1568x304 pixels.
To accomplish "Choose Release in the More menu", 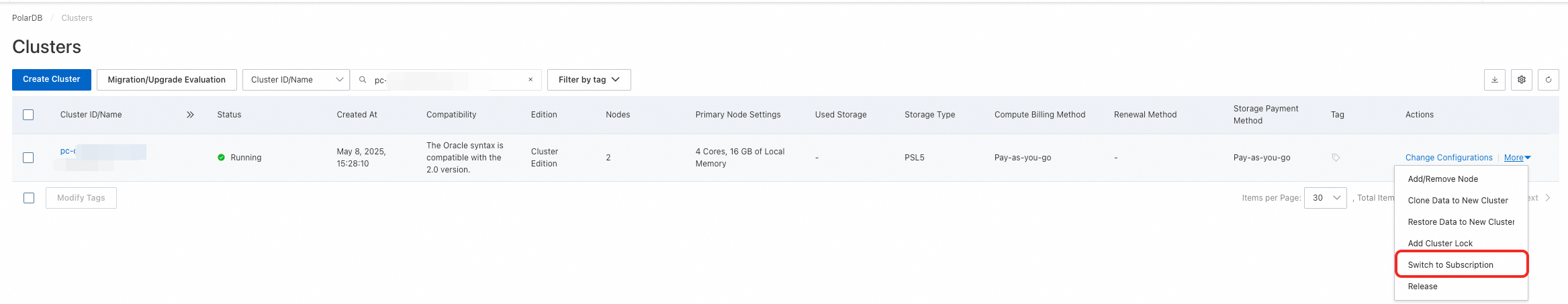I will click(x=1422, y=287).
